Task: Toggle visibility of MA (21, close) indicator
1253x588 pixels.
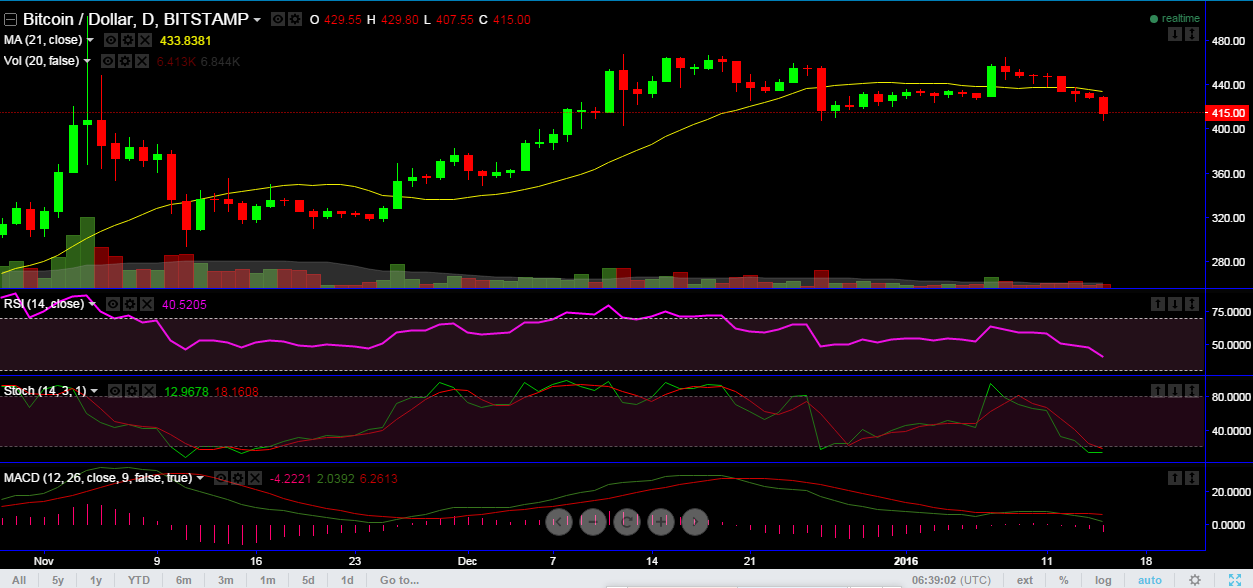Action: (111, 40)
